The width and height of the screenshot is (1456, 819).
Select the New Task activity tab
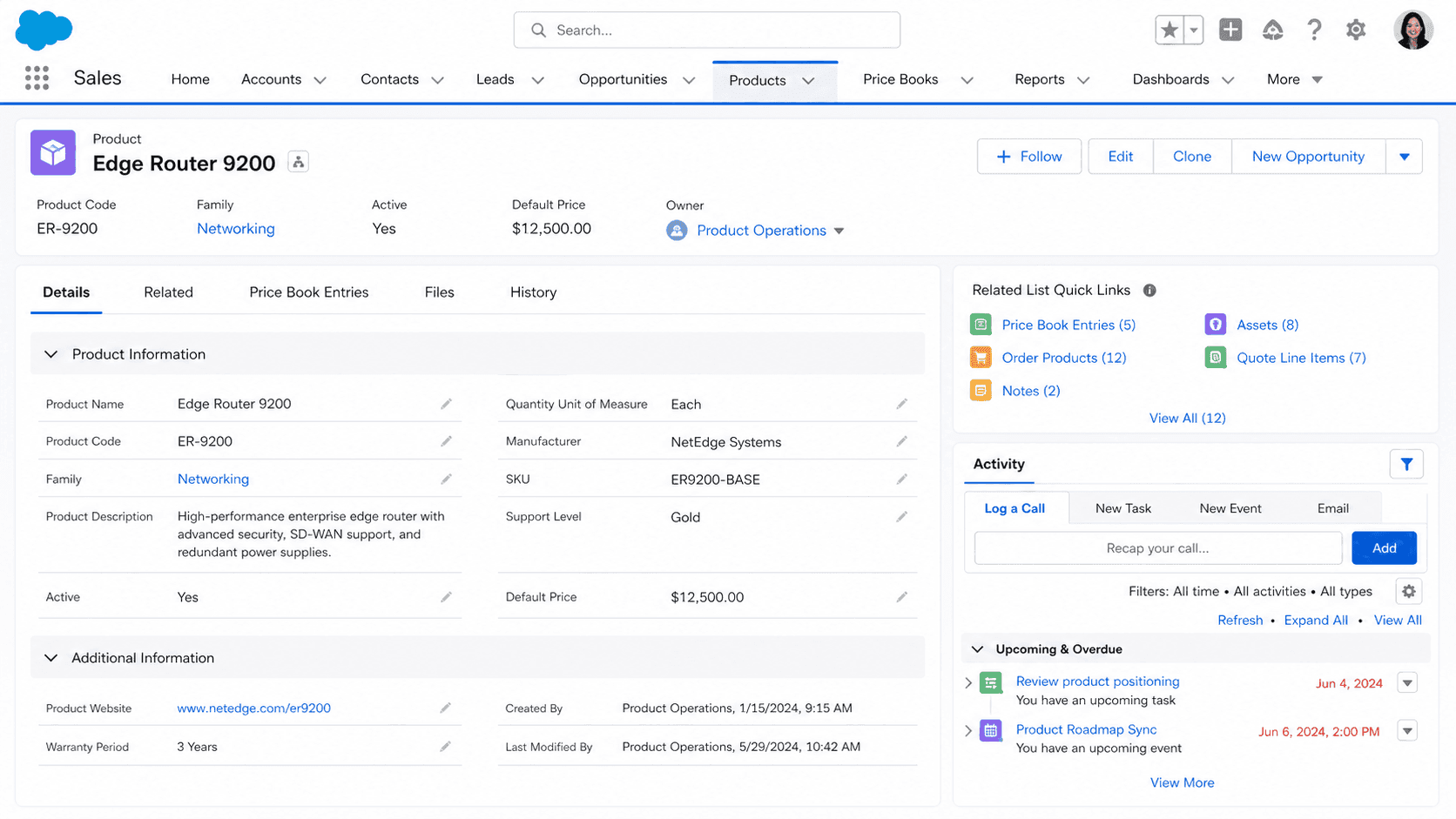tap(1122, 508)
